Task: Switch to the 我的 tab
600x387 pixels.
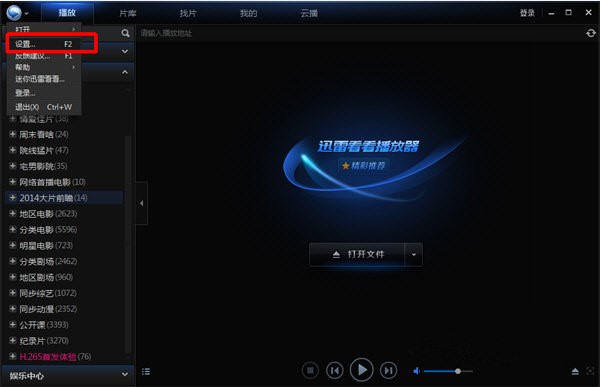Action: [248, 13]
